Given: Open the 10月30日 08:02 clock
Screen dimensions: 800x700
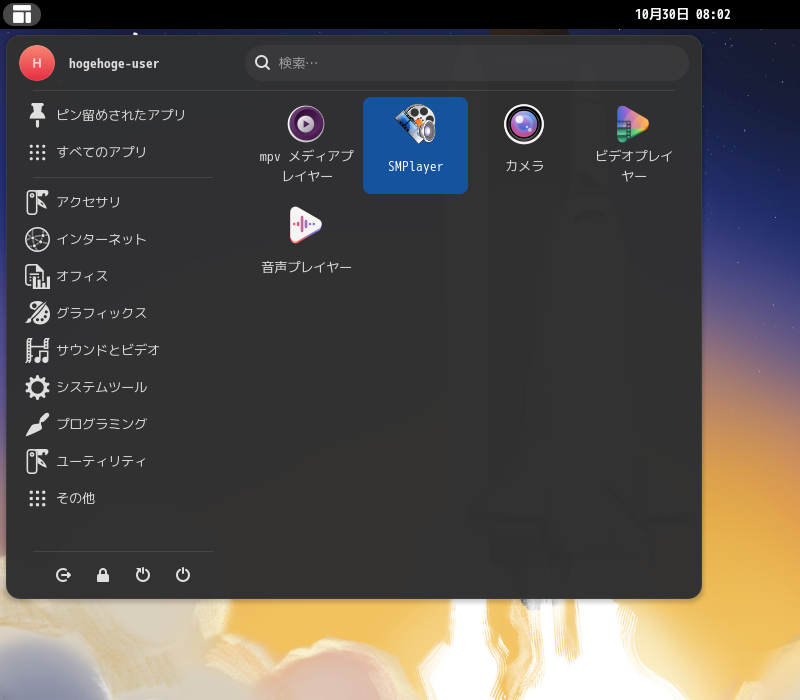Looking at the screenshot, I should pyautogui.click(x=683, y=14).
